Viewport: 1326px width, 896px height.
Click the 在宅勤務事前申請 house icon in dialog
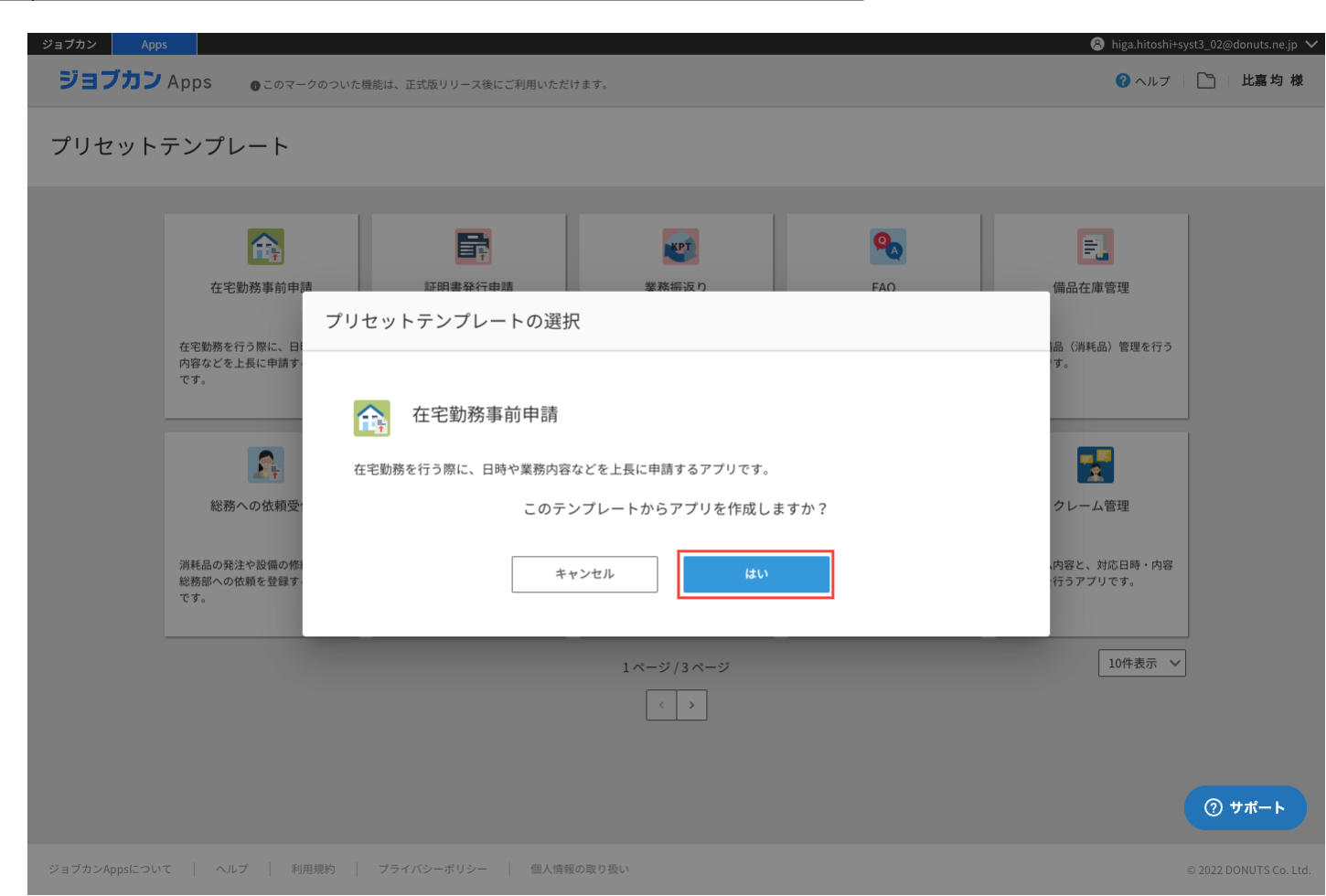pos(372,418)
